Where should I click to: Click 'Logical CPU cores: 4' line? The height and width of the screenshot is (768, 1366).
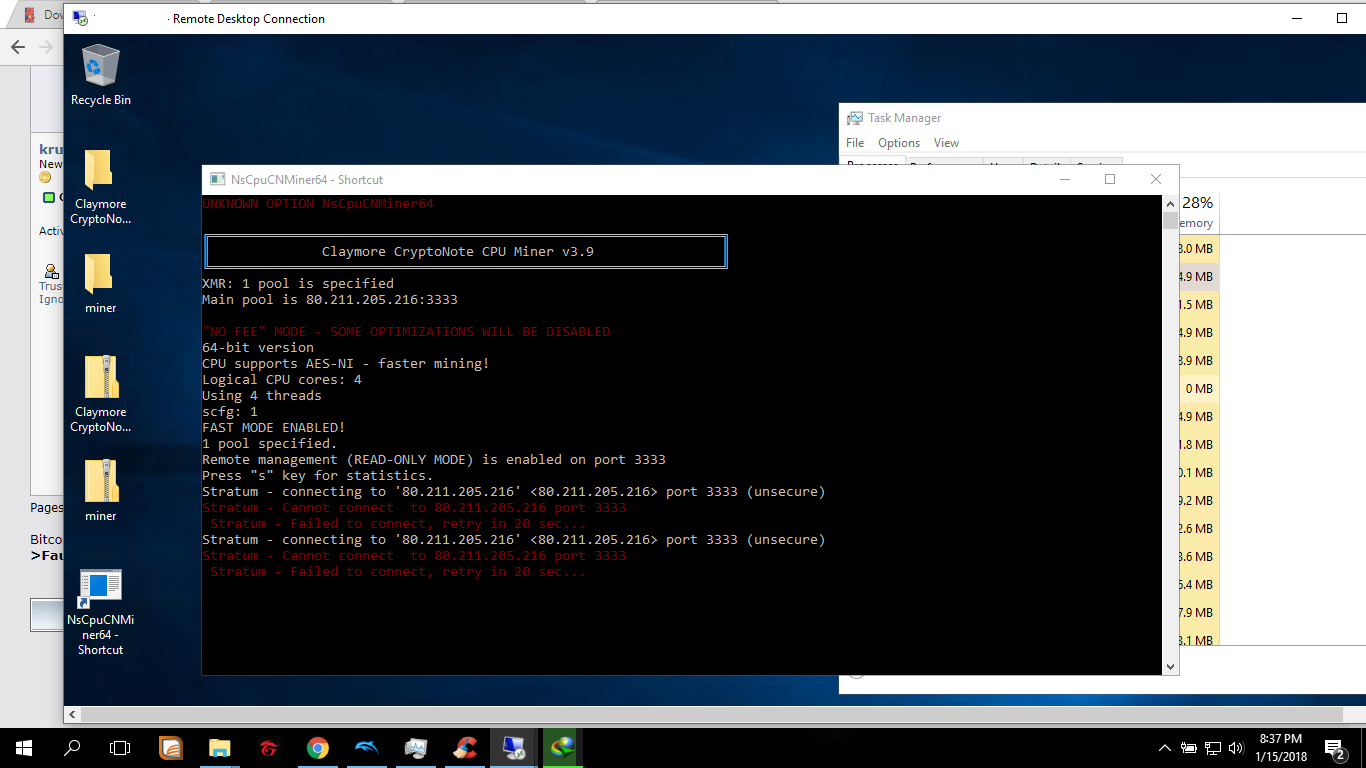(282, 380)
